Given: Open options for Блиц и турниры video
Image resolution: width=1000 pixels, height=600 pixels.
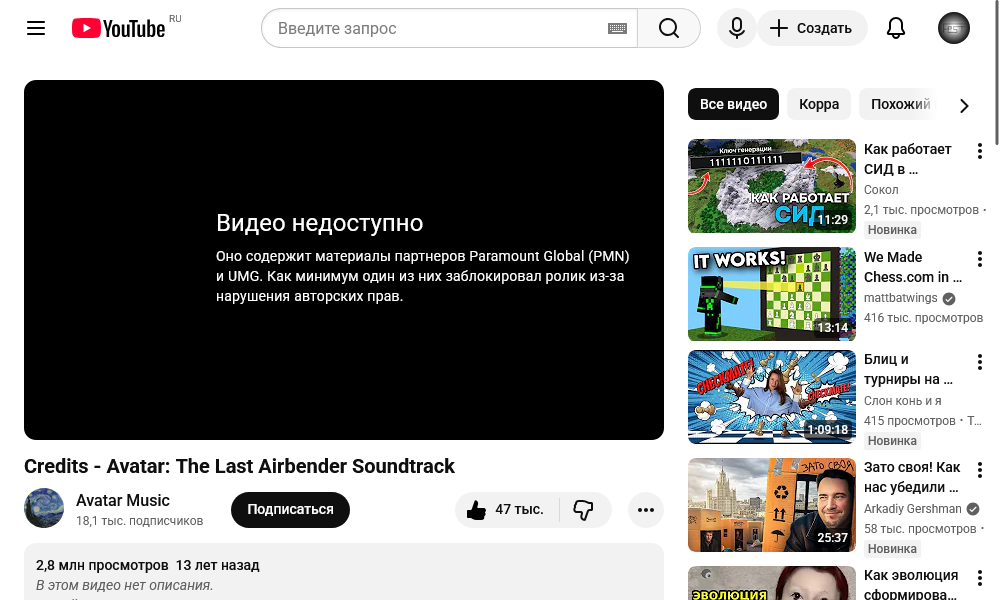Looking at the screenshot, I should [980, 362].
